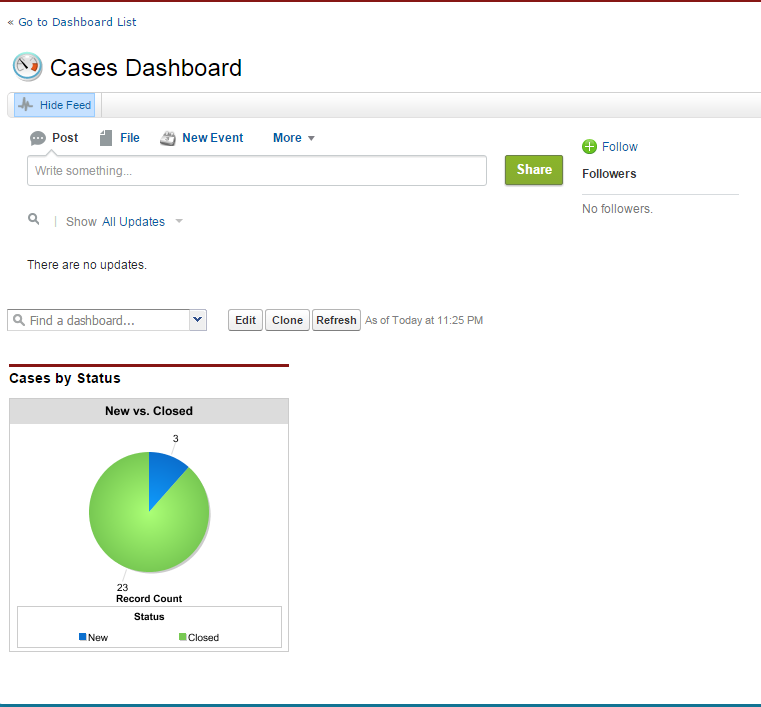Image resolution: width=761 pixels, height=707 pixels.
Task: Click the feed search magnifier icon
Action: [x=33, y=219]
